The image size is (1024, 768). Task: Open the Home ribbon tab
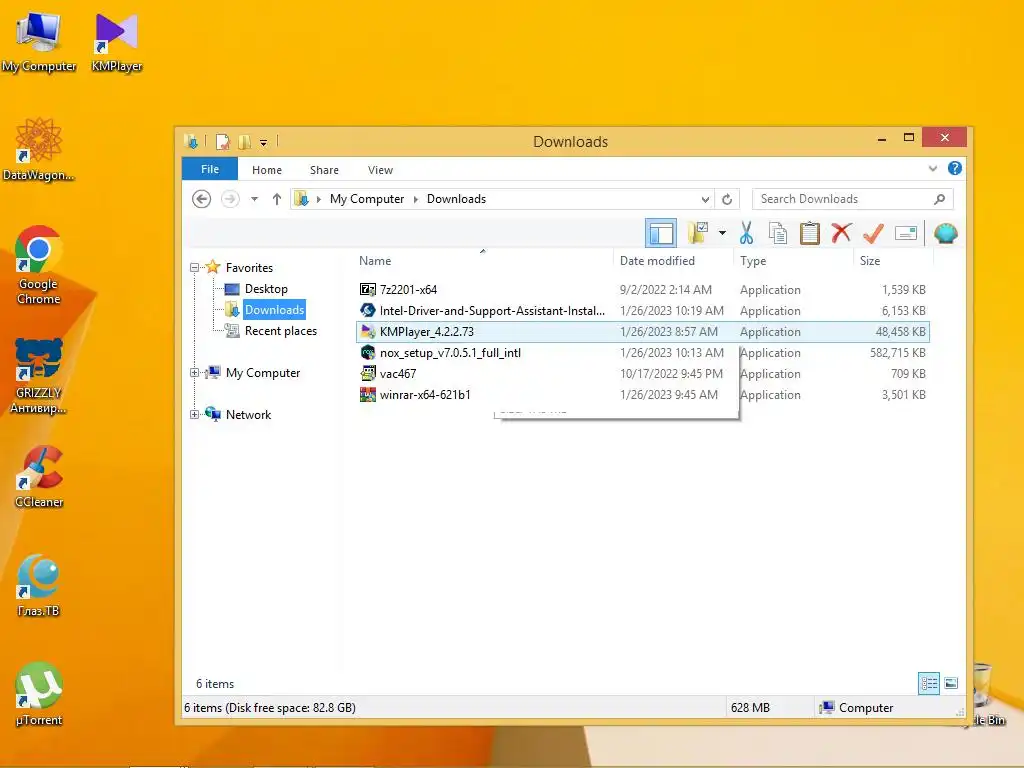[x=267, y=170]
